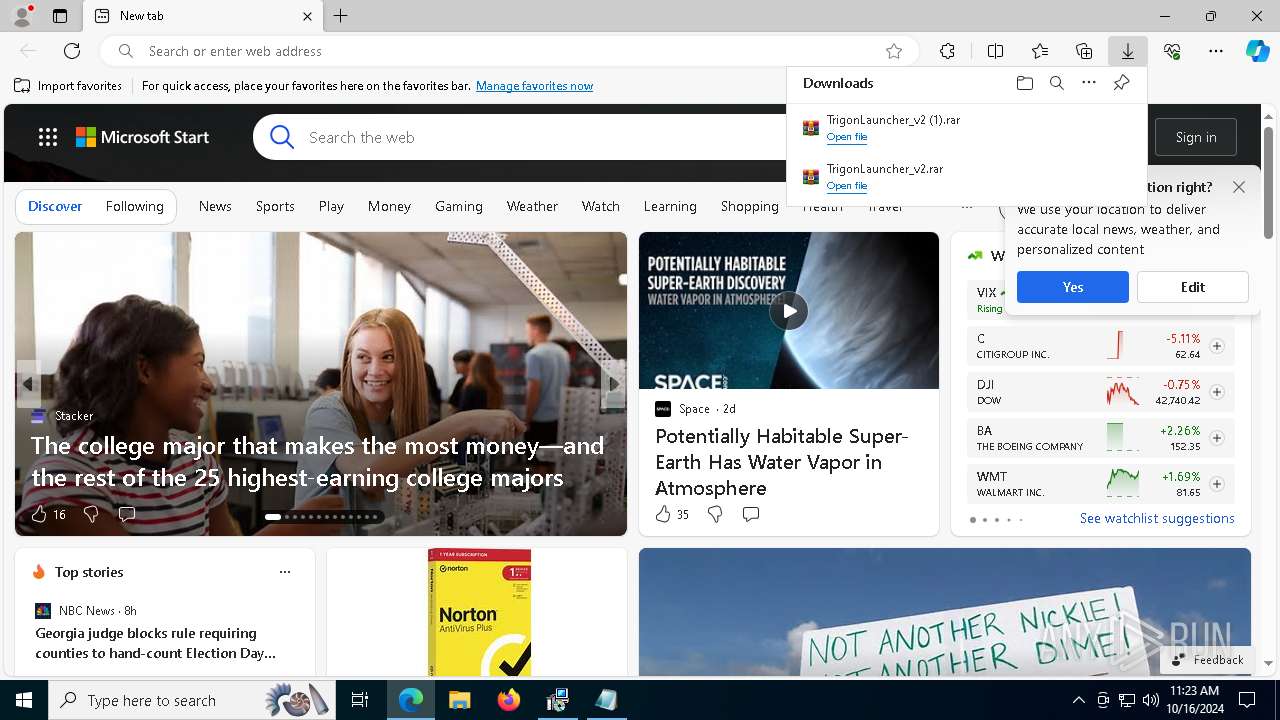
Task: Open the Sports tab
Action: pos(275,206)
